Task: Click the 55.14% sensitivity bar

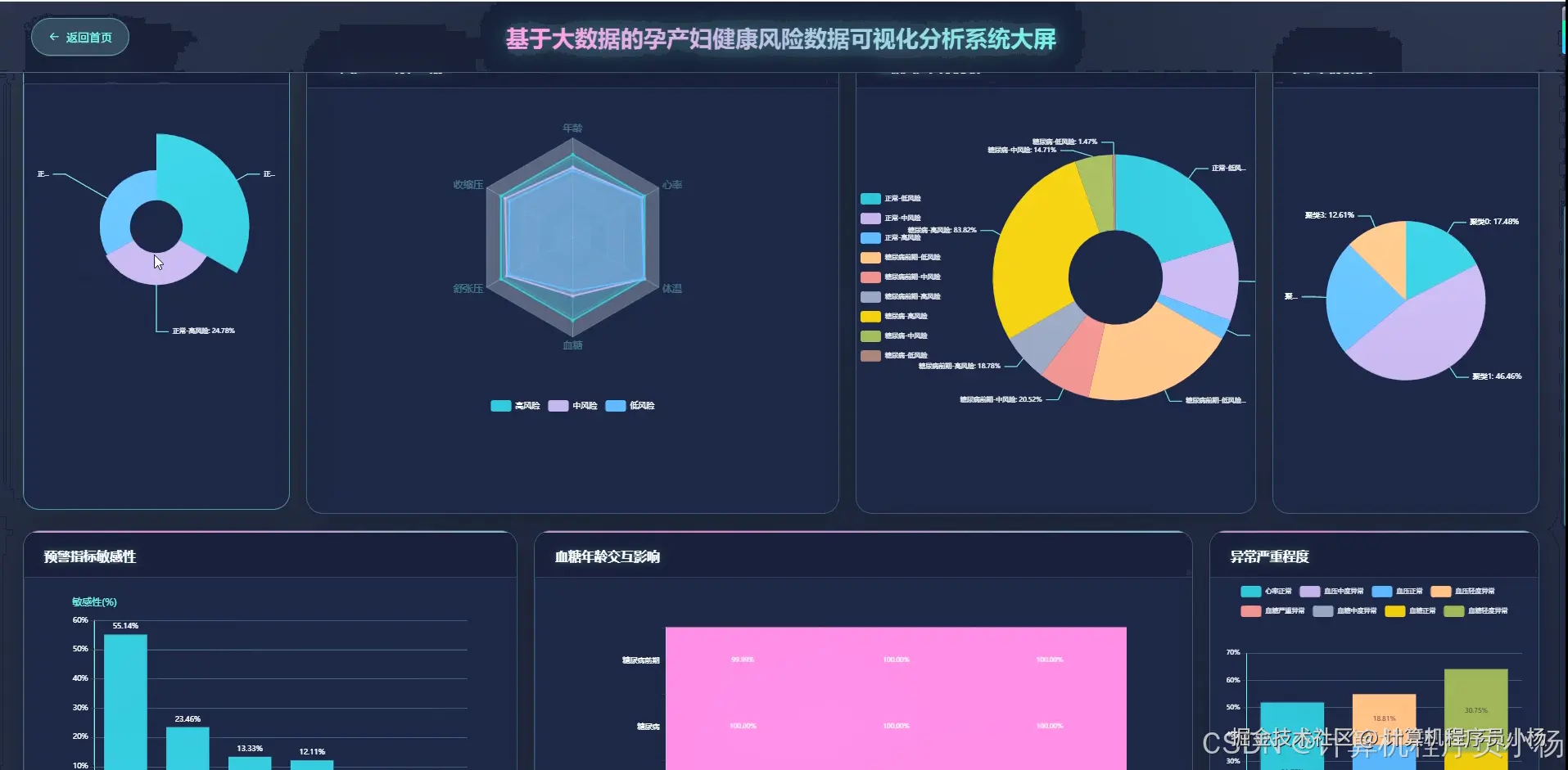Action: (125, 701)
